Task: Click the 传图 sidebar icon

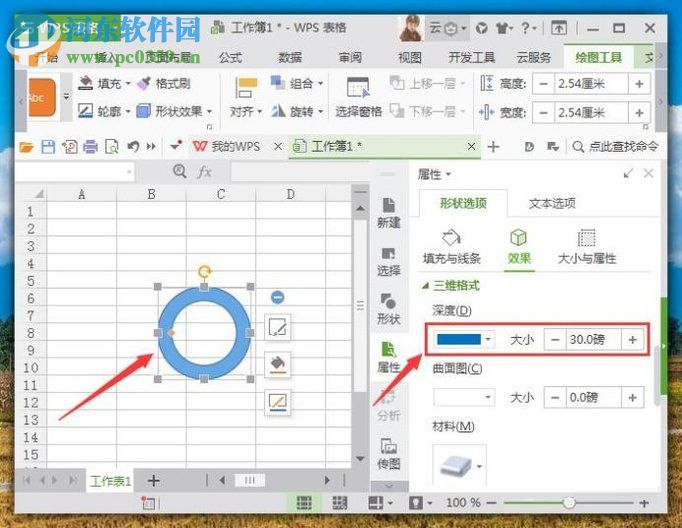Action: [x=388, y=454]
